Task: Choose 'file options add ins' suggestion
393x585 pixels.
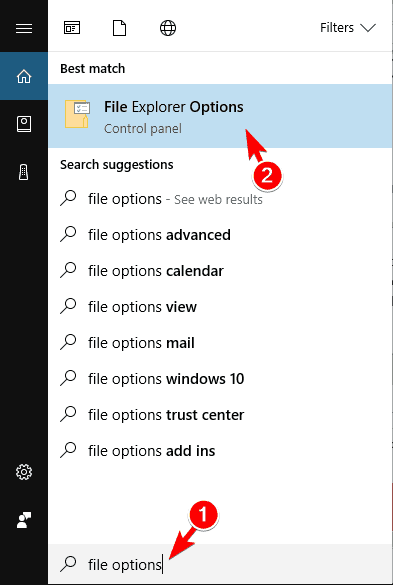Action: (x=220, y=451)
